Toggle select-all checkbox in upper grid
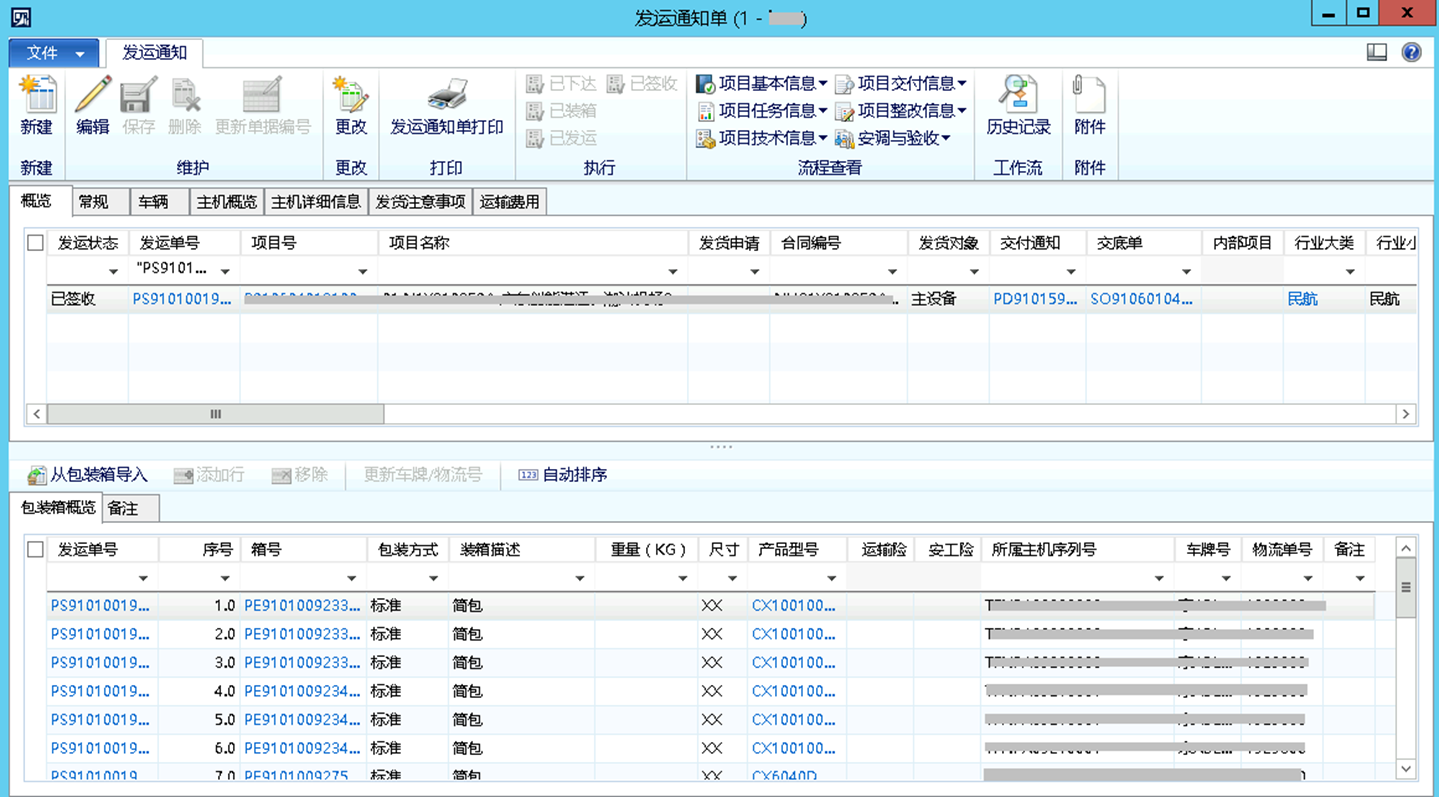 pyautogui.click(x=36, y=243)
